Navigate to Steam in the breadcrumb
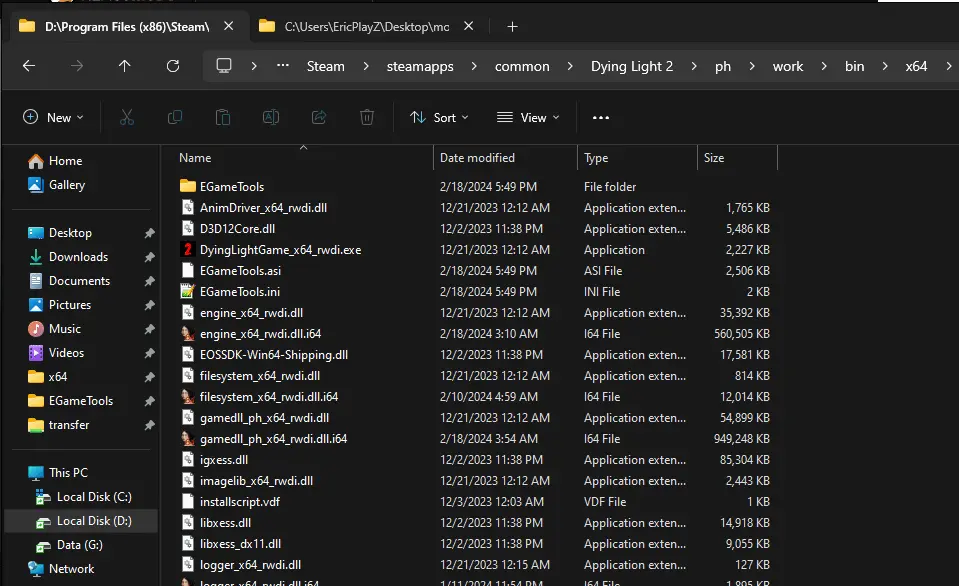This screenshot has height=586, width=959. (x=325, y=66)
